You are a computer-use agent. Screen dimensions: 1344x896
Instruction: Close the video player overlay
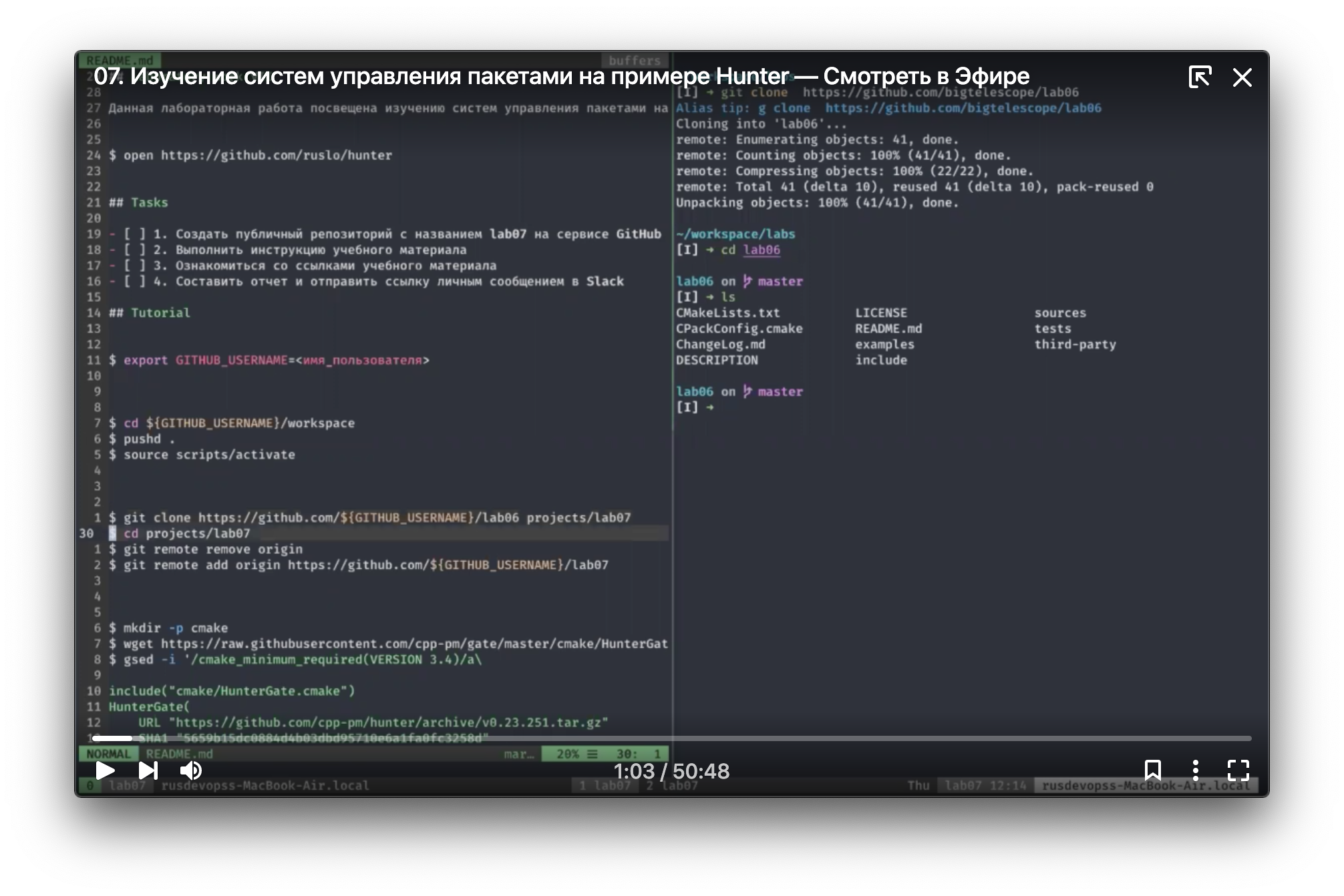click(x=1242, y=77)
